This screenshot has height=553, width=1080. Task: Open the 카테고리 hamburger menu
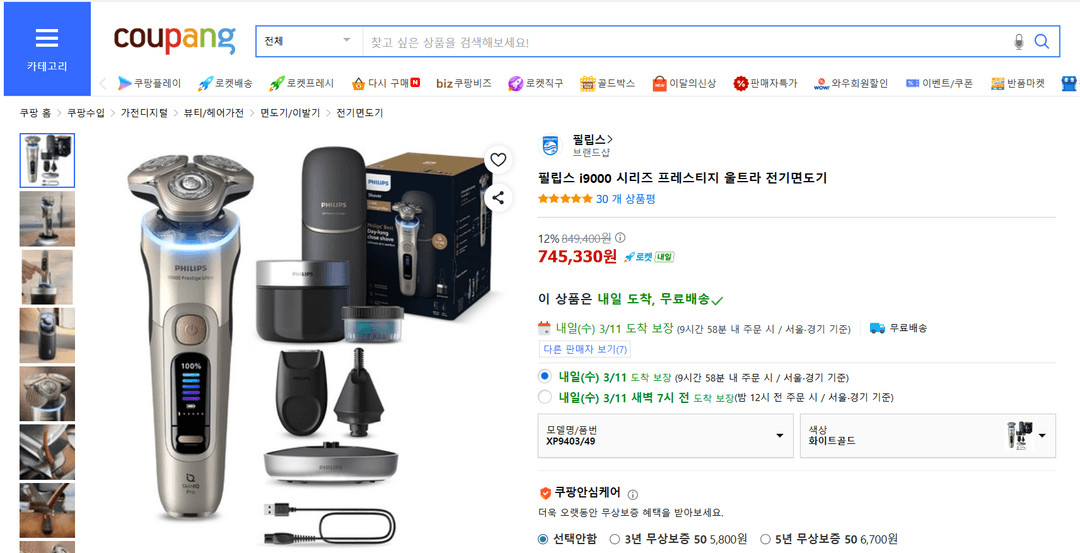(x=47, y=49)
